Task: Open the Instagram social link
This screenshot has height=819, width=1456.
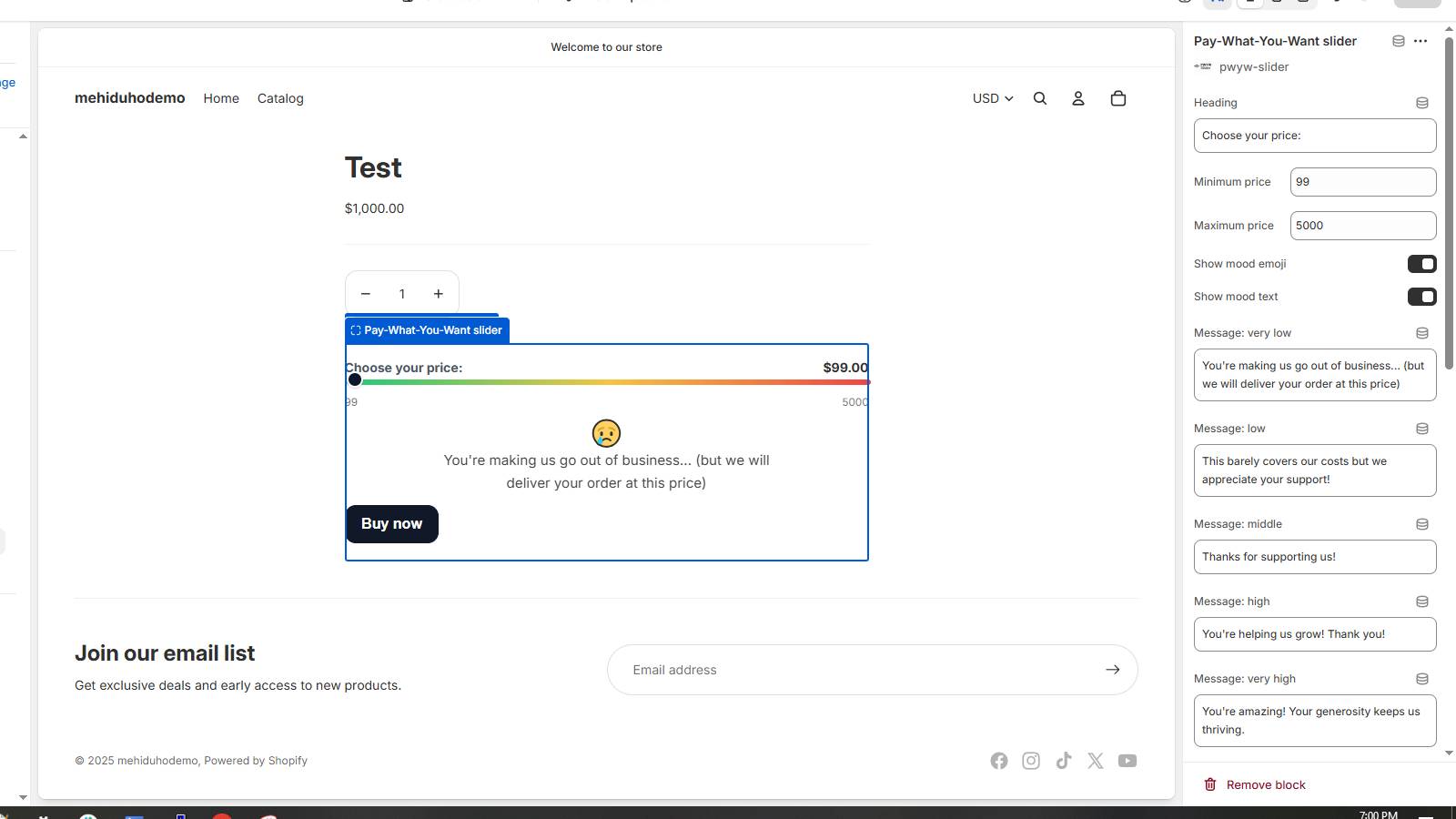Action: [x=1031, y=761]
